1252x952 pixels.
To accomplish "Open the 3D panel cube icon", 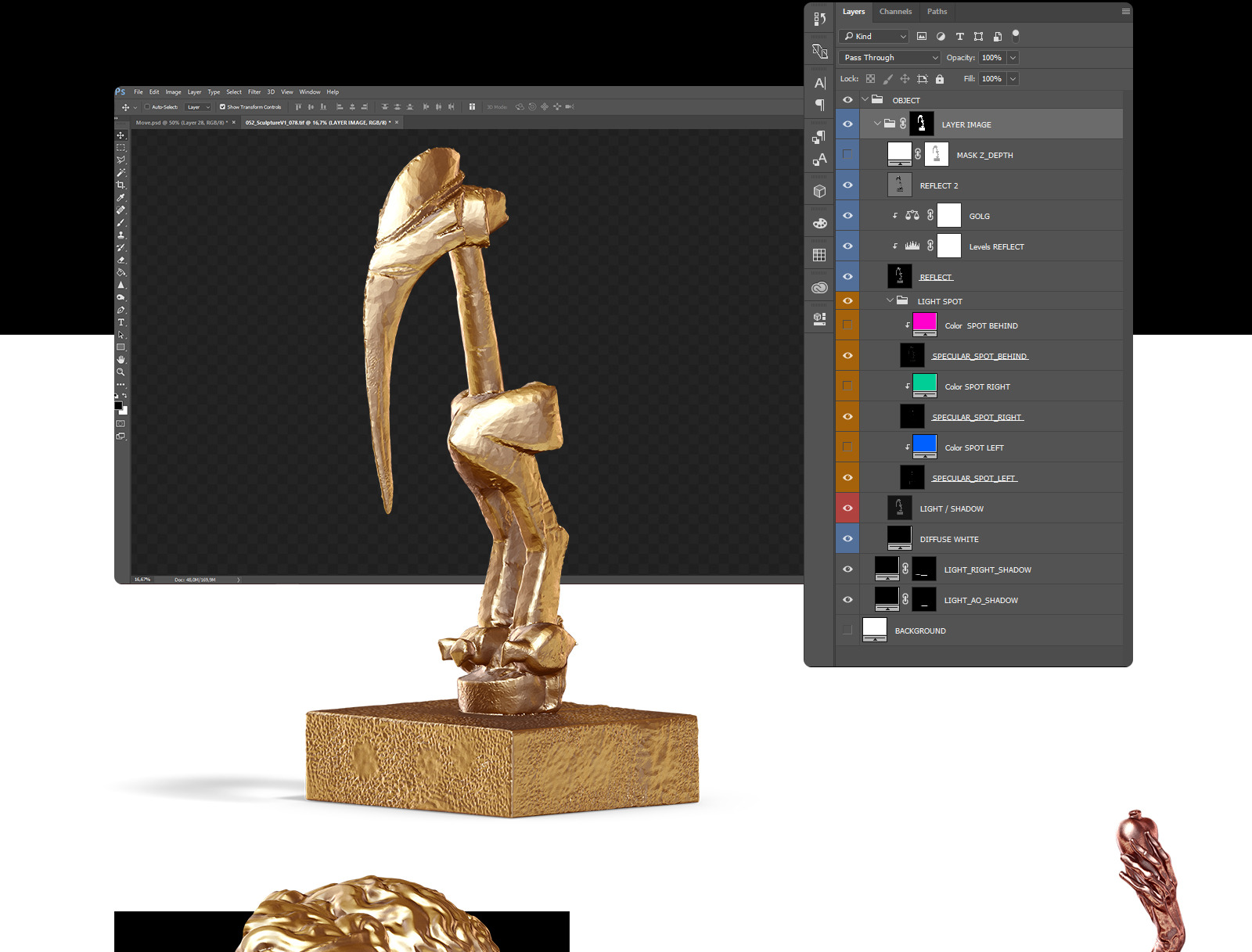I will [819, 191].
